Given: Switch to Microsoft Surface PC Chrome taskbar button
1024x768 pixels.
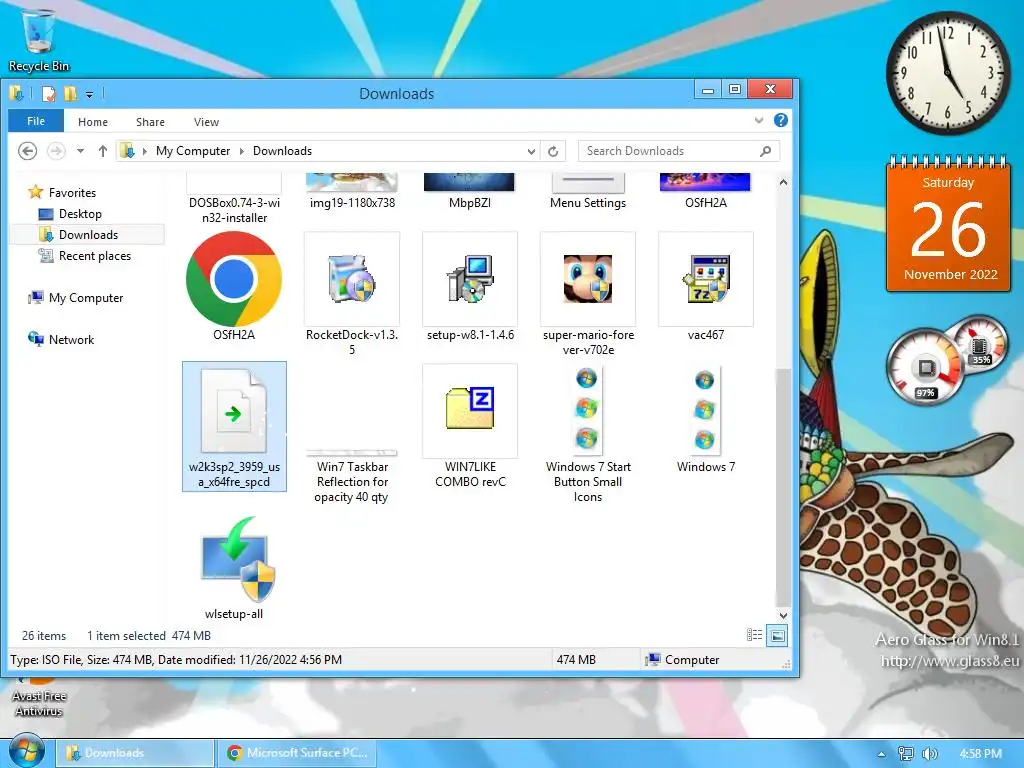Looking at the screenshot, I should click(298, 753).
